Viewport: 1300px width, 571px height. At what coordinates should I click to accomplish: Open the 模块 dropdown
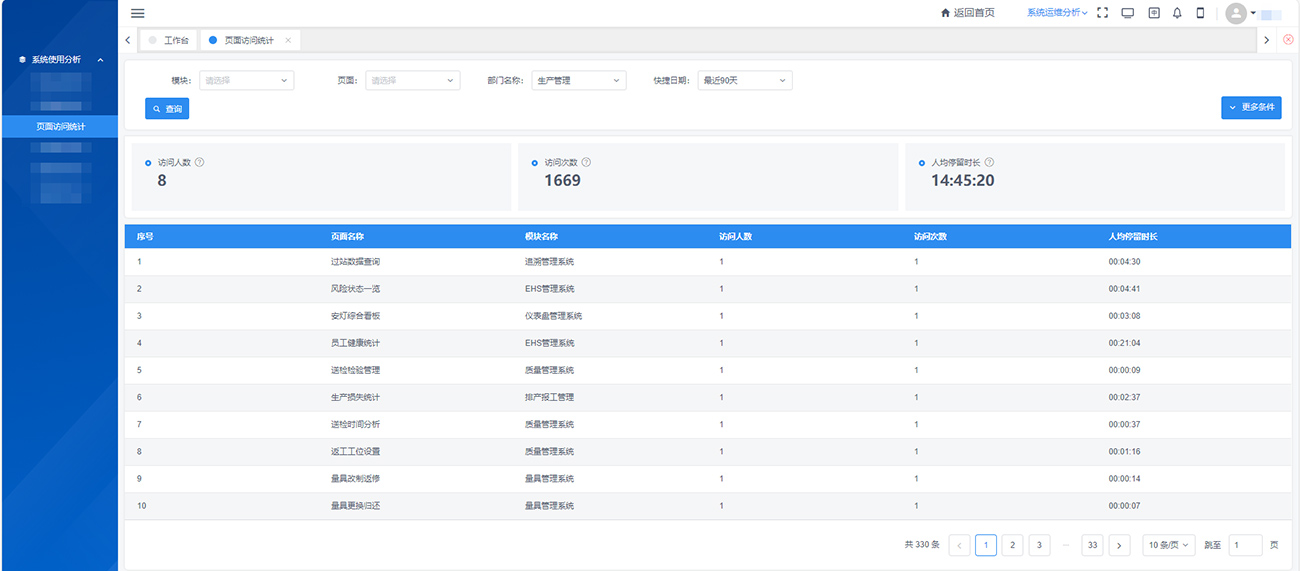(247, 80)
